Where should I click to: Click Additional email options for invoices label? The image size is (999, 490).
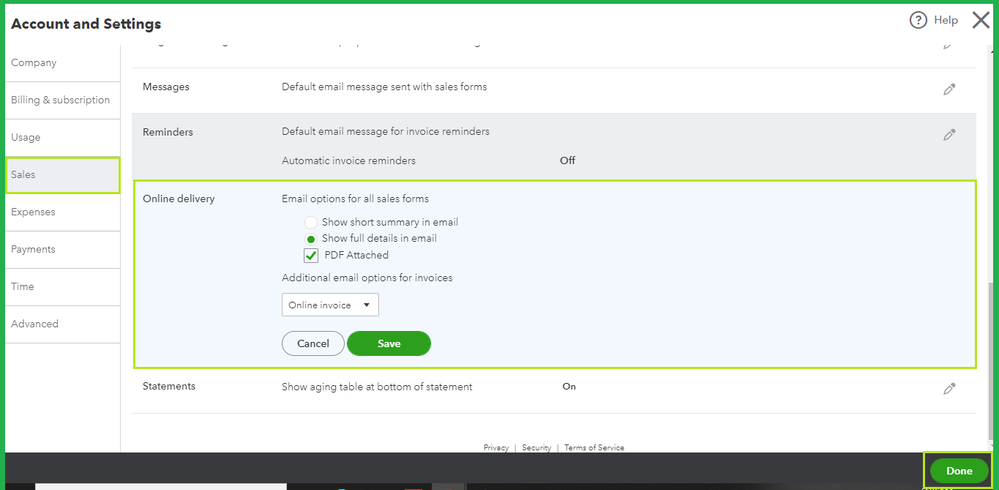click(367, 278)
